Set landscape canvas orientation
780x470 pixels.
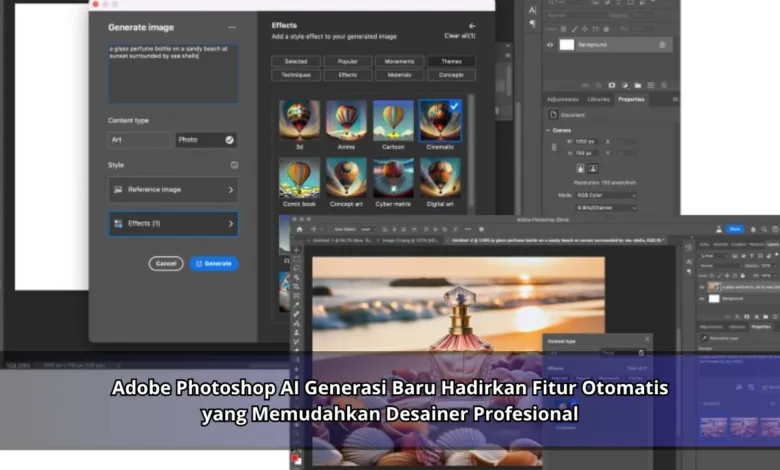pos(593,169)
